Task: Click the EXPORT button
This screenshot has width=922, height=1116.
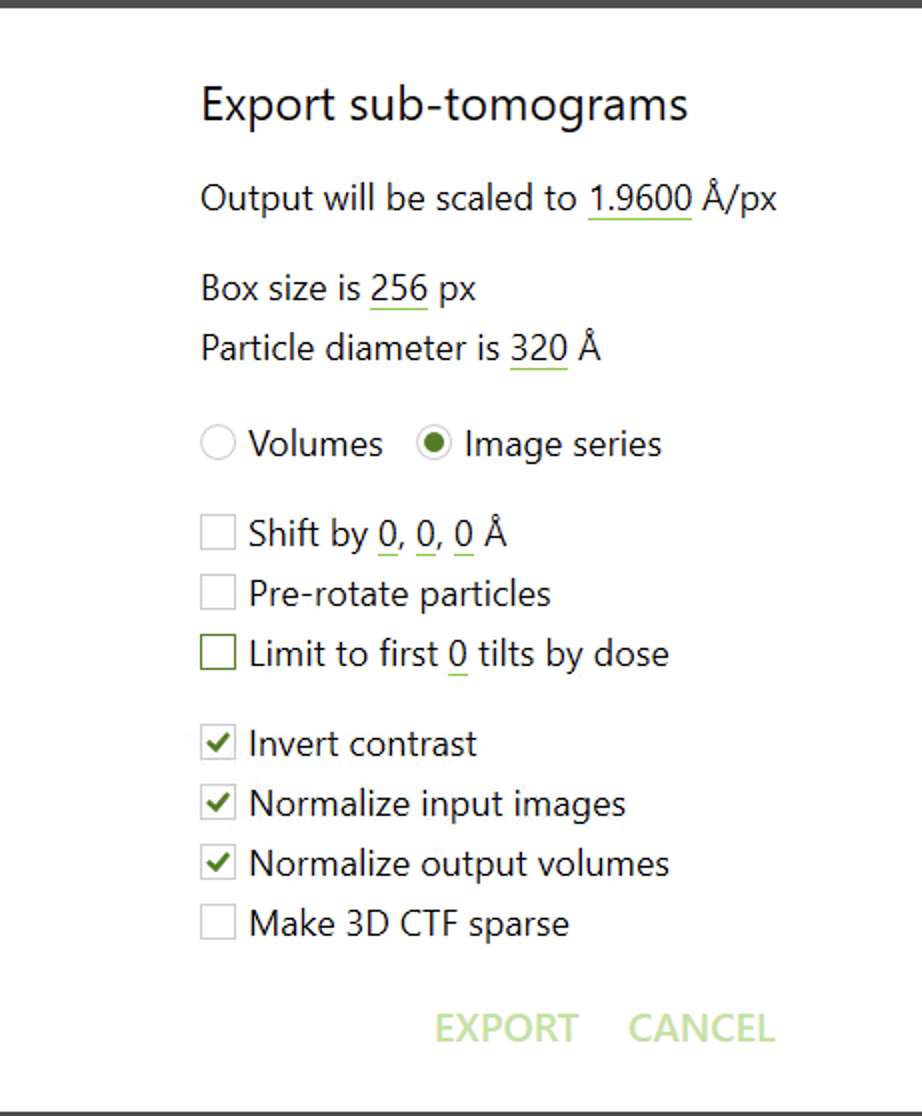Action: 506,1028
